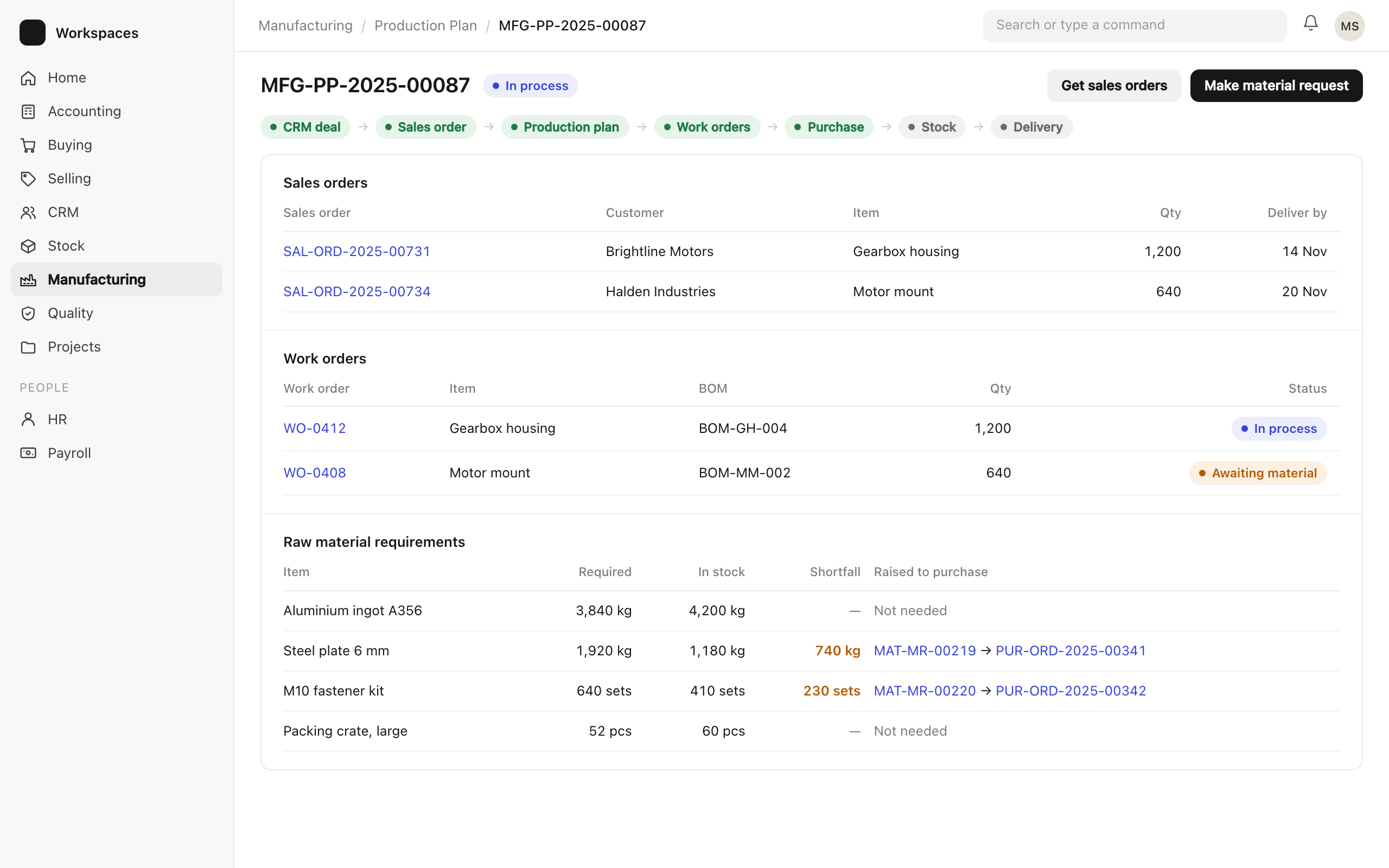Click the 14 Nov deliver by date
This screenshot has width=1389, height=868.
coord(1304,251)
